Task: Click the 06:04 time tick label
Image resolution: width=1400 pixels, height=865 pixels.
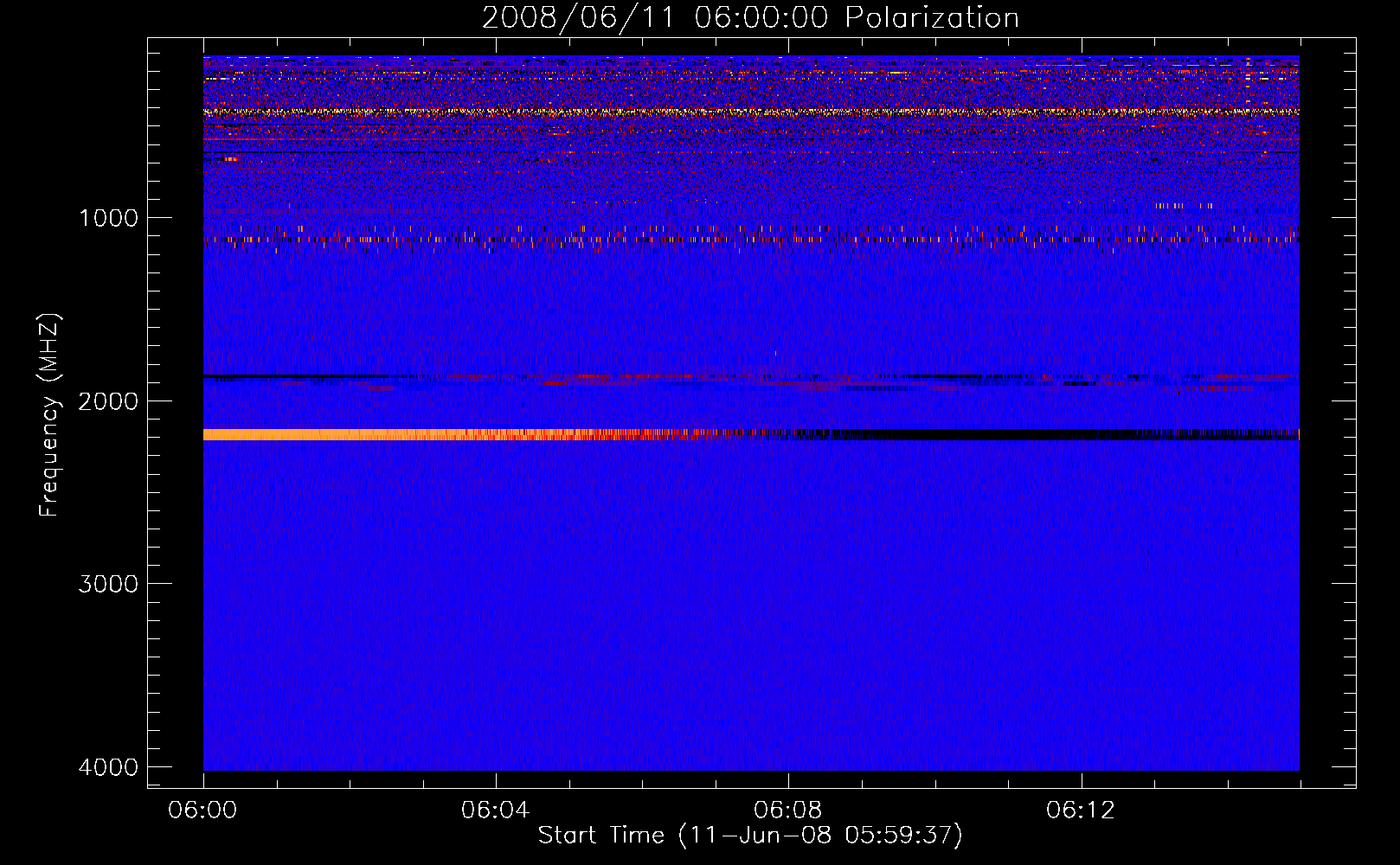Action: [495, 811]
